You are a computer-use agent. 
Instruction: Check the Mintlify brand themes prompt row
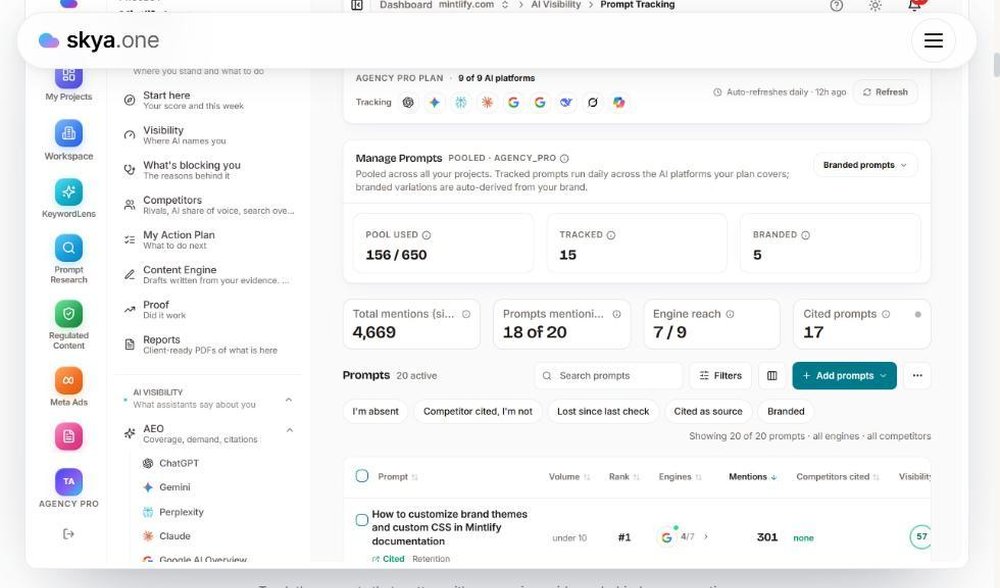362,520
